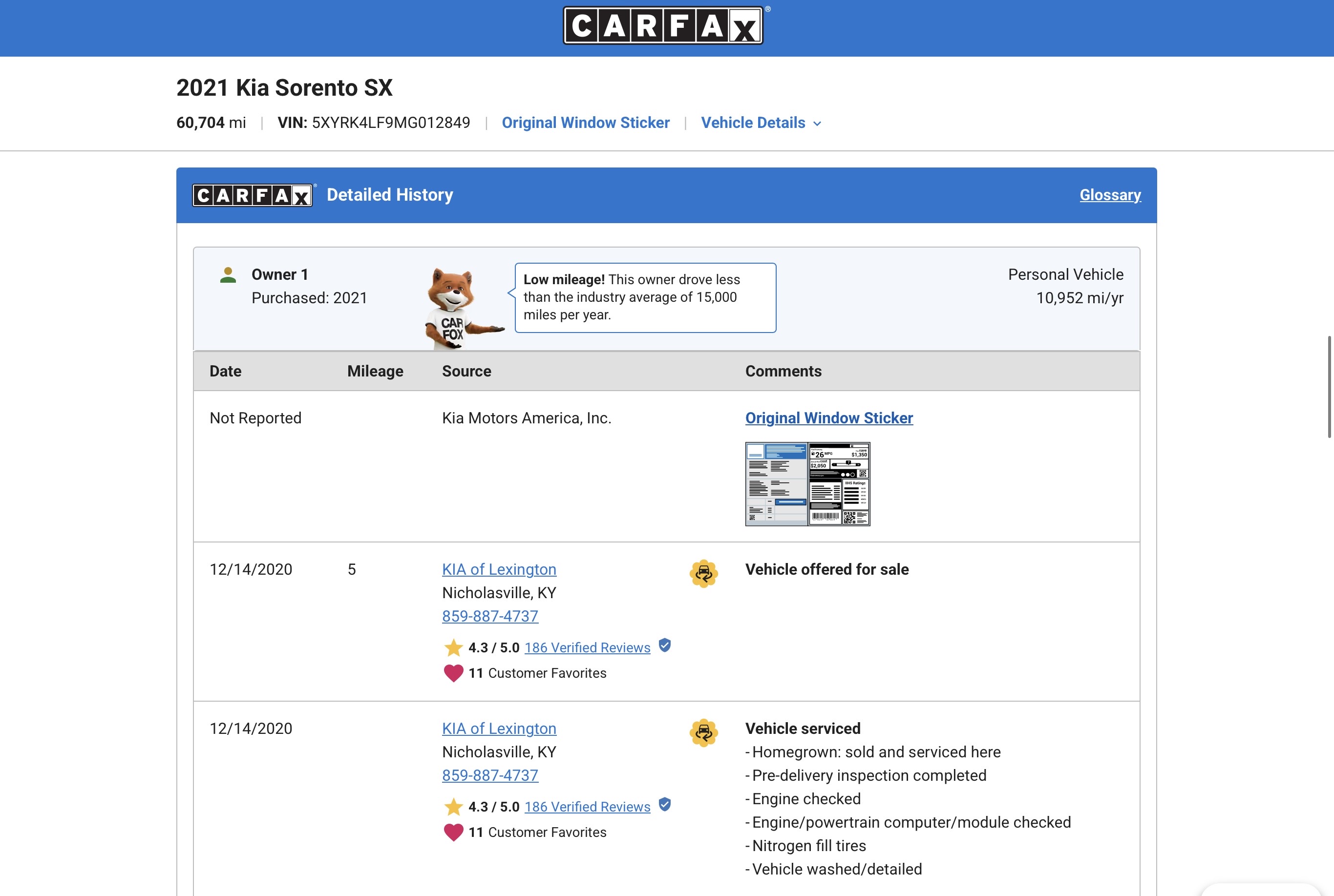The width and height of the screenshot is (1334, 896).
Task: Click the Mileage column header
Action: (375, 372)
